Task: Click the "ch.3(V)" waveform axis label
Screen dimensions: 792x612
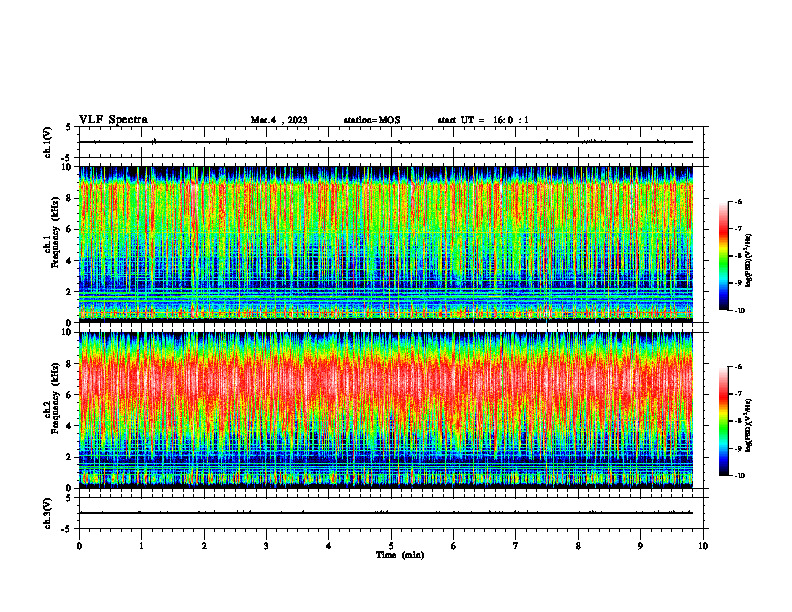Action: 47,513
